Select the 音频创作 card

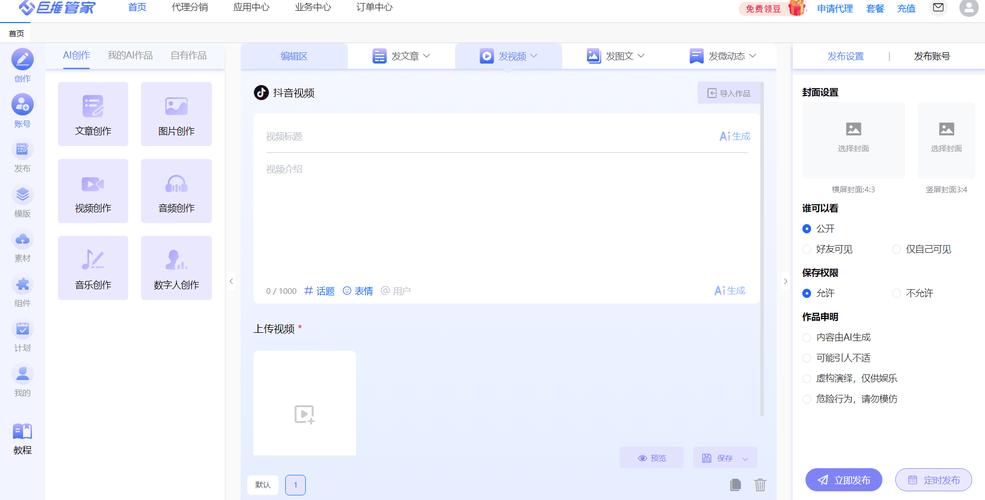177,191
